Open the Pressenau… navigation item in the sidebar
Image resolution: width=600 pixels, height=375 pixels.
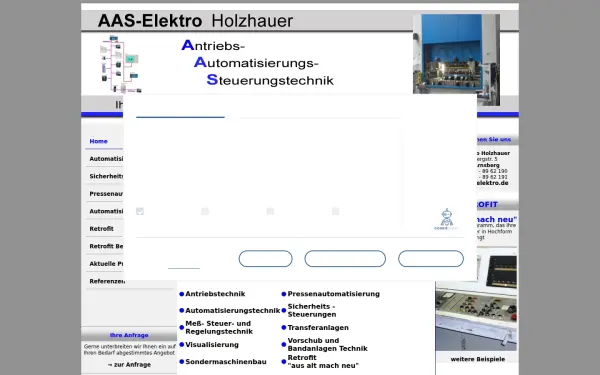click(106, 194)
